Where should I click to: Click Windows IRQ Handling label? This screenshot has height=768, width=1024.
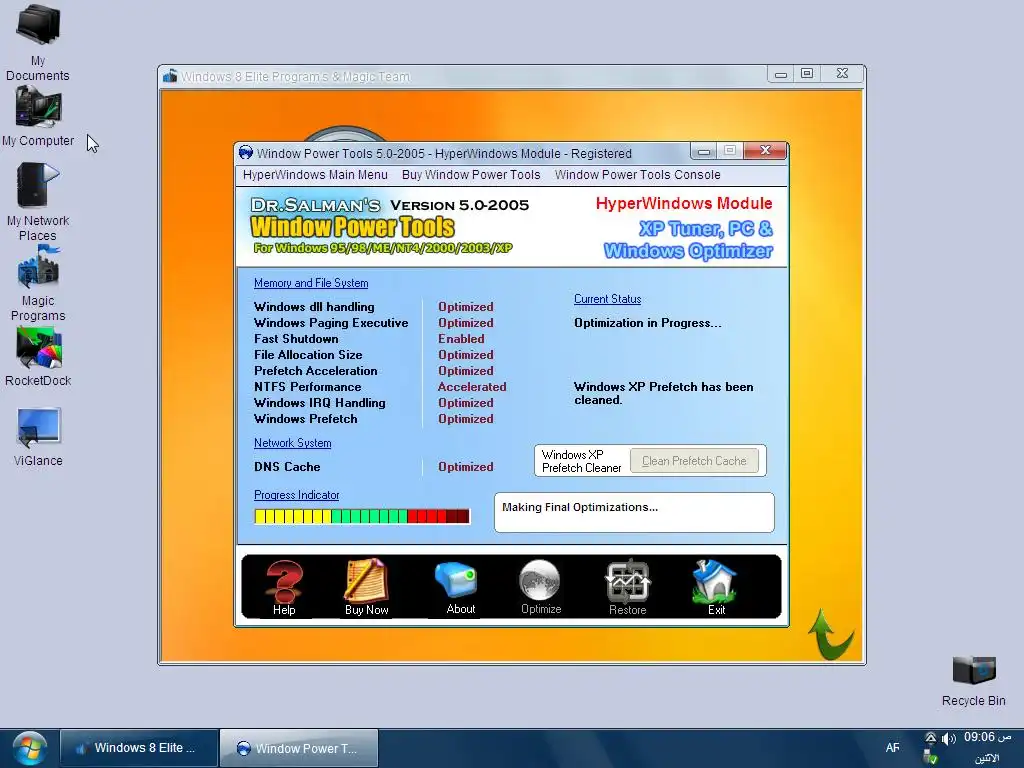[319, 403]
